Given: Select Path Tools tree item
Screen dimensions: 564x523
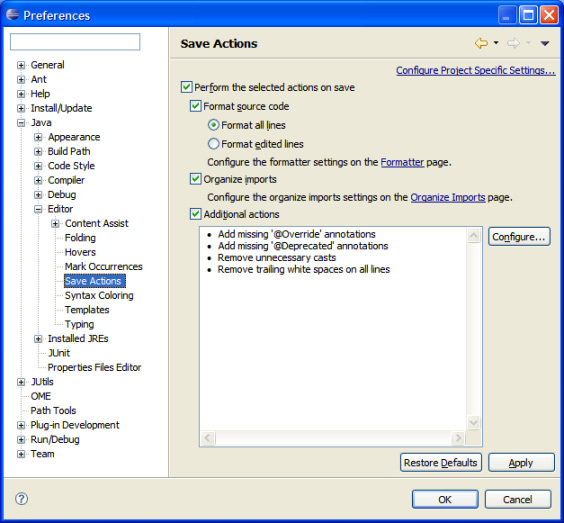Looking at the screenshot, I should point(53,410).
